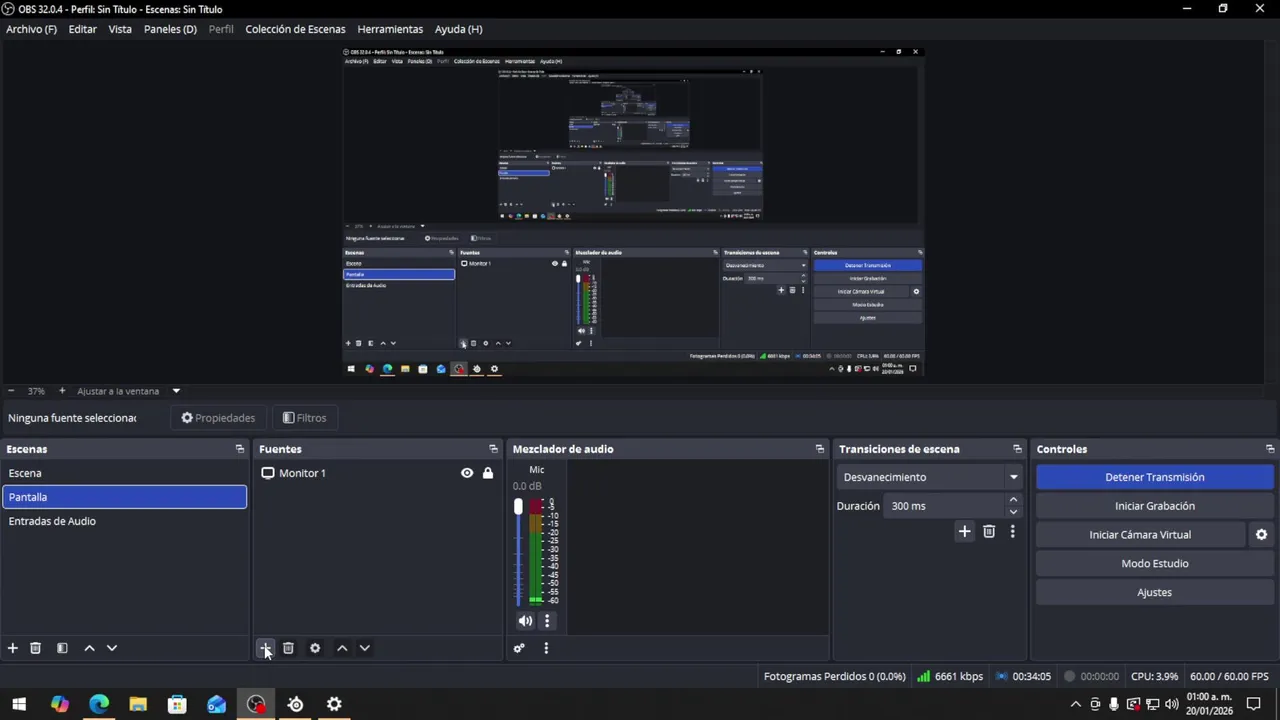Open the Ayuda menu
Screen dimensions: 1280x720
pyautogui.click(x=458, y=29)
